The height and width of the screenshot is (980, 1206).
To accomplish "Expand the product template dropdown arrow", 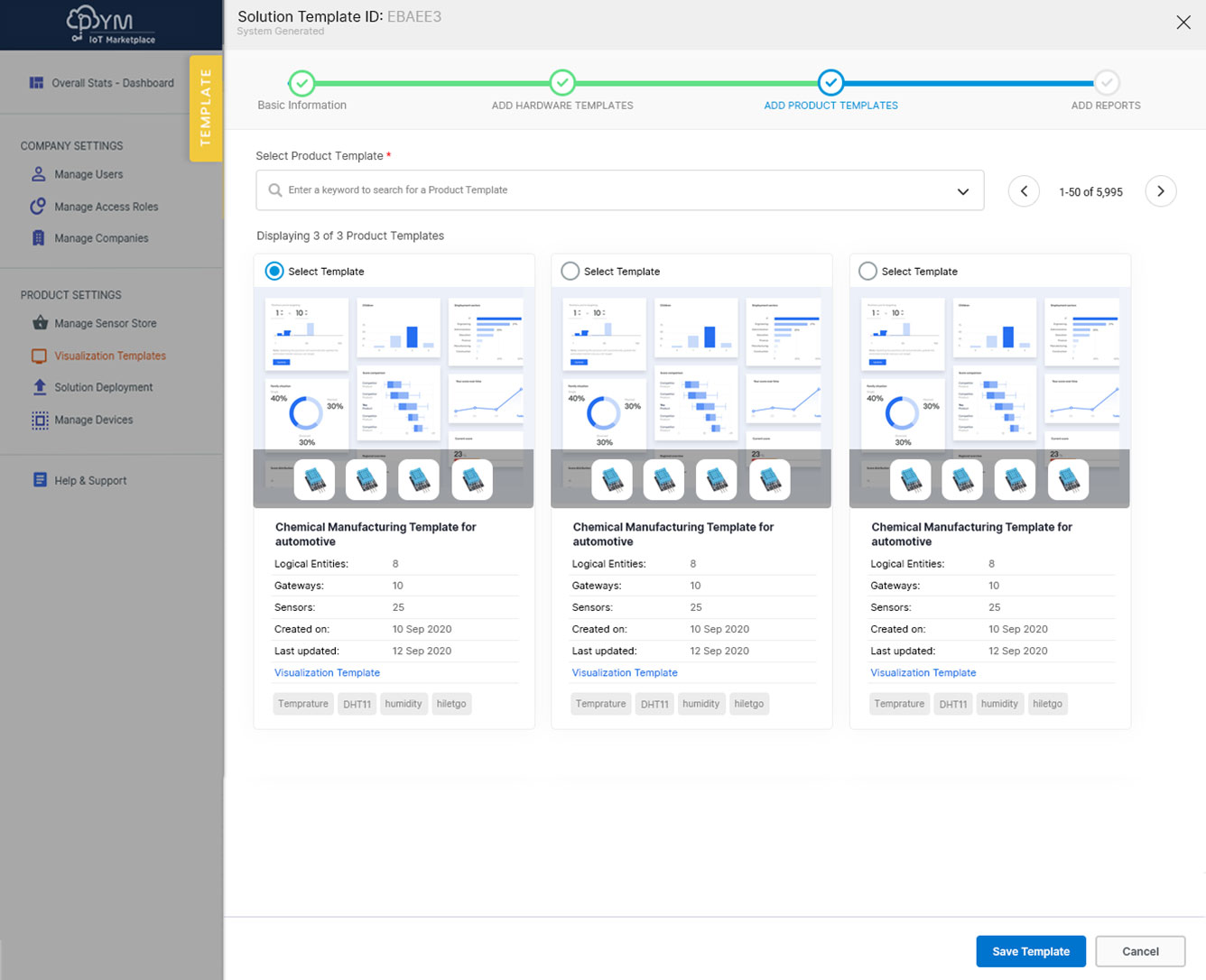I will 963,191.
